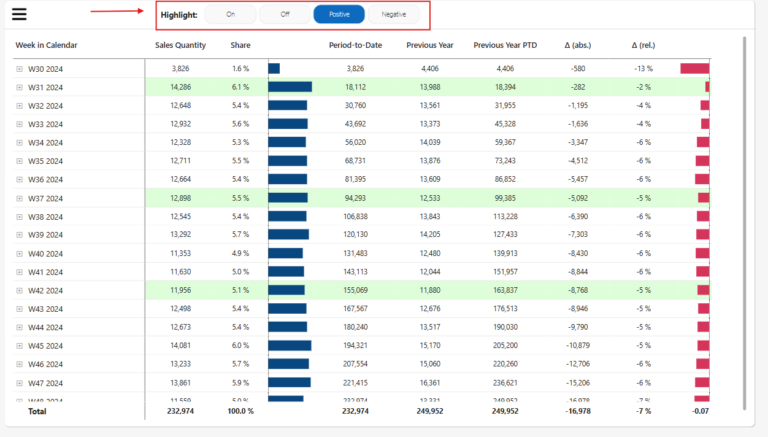Expand the W45 2024 row
This screenshot has width=768, height=437.
tap(20, 346)
